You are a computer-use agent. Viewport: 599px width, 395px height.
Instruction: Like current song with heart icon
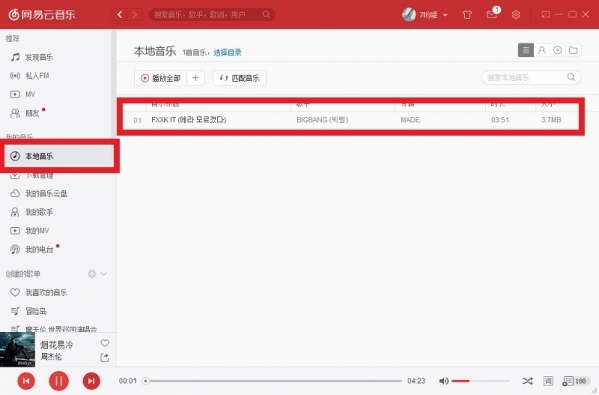pyautogui.click(x=105, y=343)
